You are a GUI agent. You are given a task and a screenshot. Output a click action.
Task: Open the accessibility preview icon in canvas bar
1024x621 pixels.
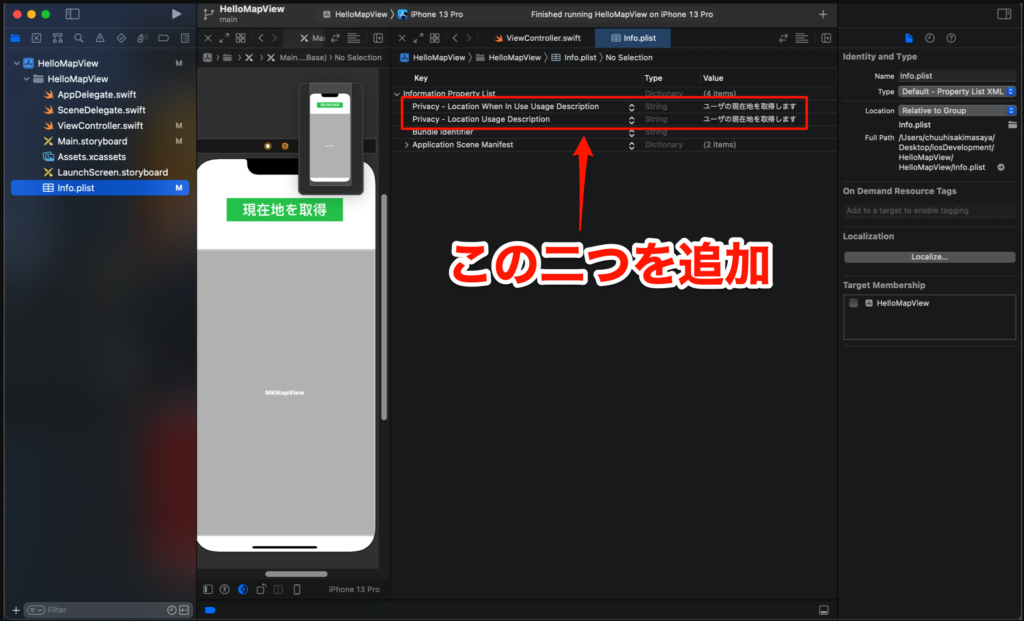tap(227, 589)
